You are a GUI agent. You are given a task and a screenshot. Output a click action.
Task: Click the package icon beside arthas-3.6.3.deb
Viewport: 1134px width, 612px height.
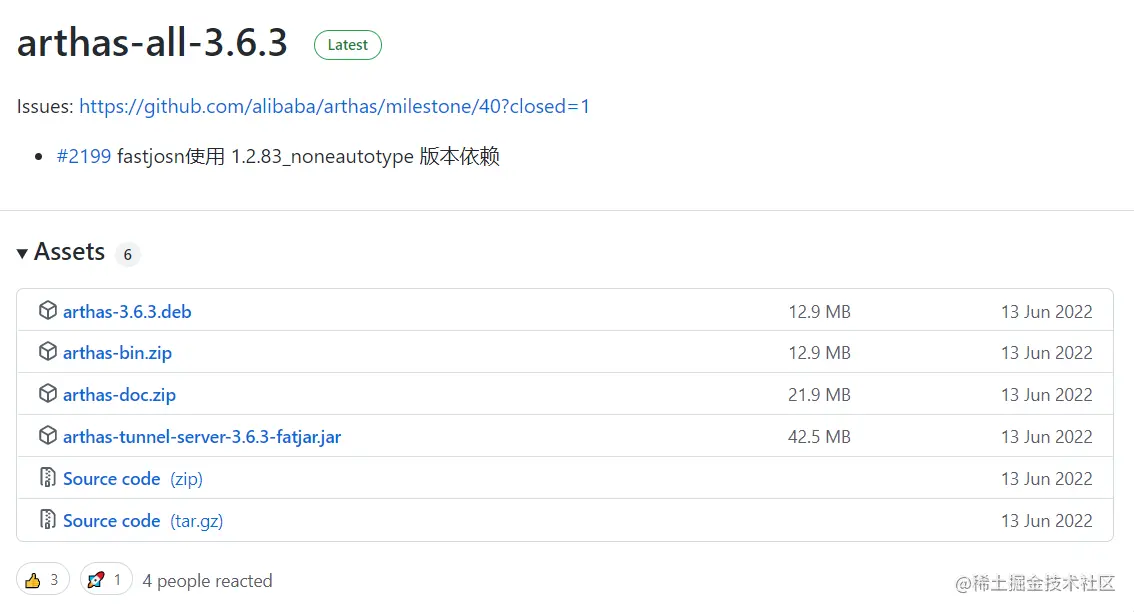point(48,310)
